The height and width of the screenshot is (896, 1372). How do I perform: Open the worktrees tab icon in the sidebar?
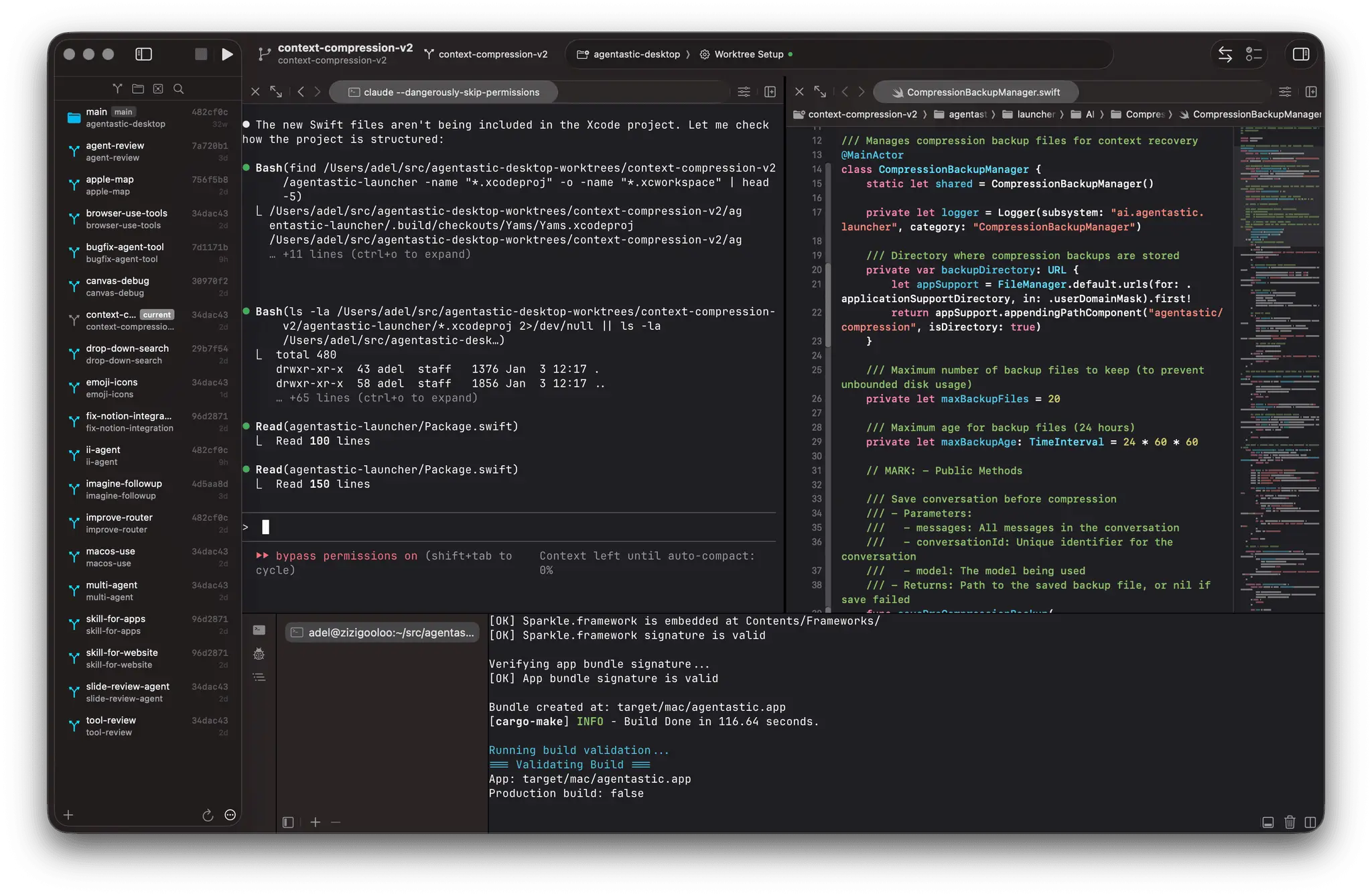(117, 88)
